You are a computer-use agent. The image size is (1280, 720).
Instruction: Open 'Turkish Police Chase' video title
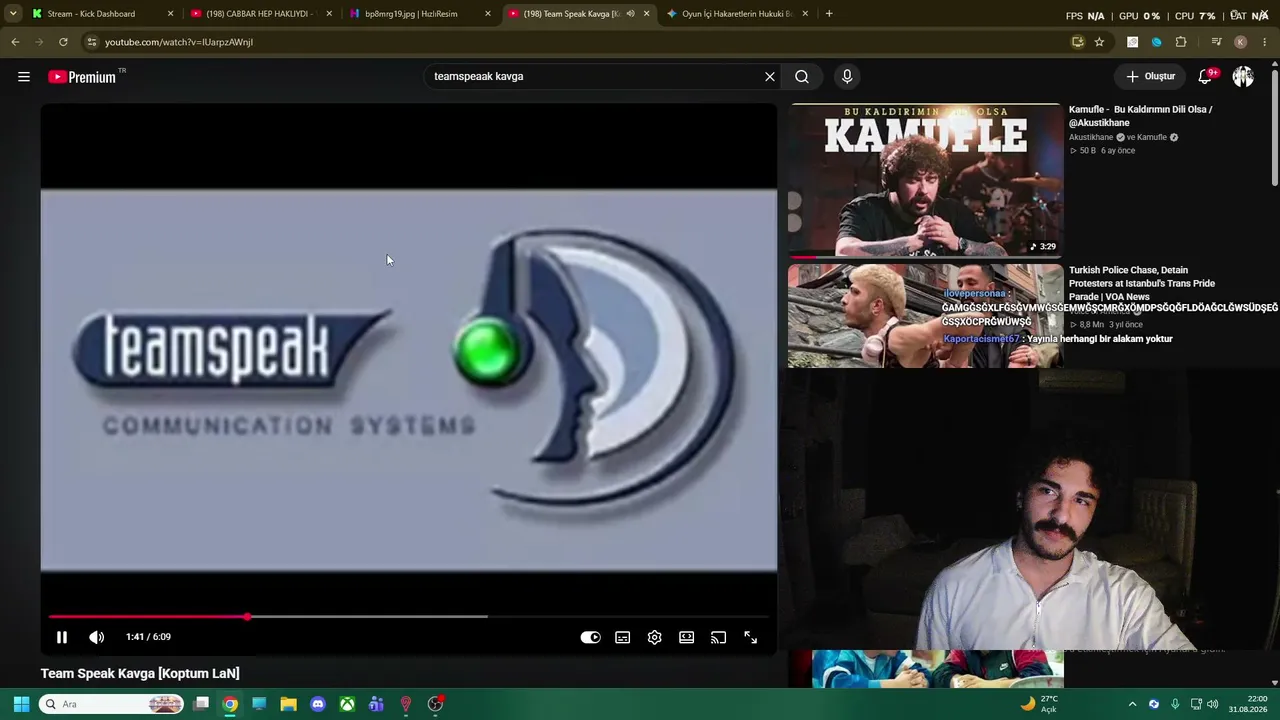1142,283
